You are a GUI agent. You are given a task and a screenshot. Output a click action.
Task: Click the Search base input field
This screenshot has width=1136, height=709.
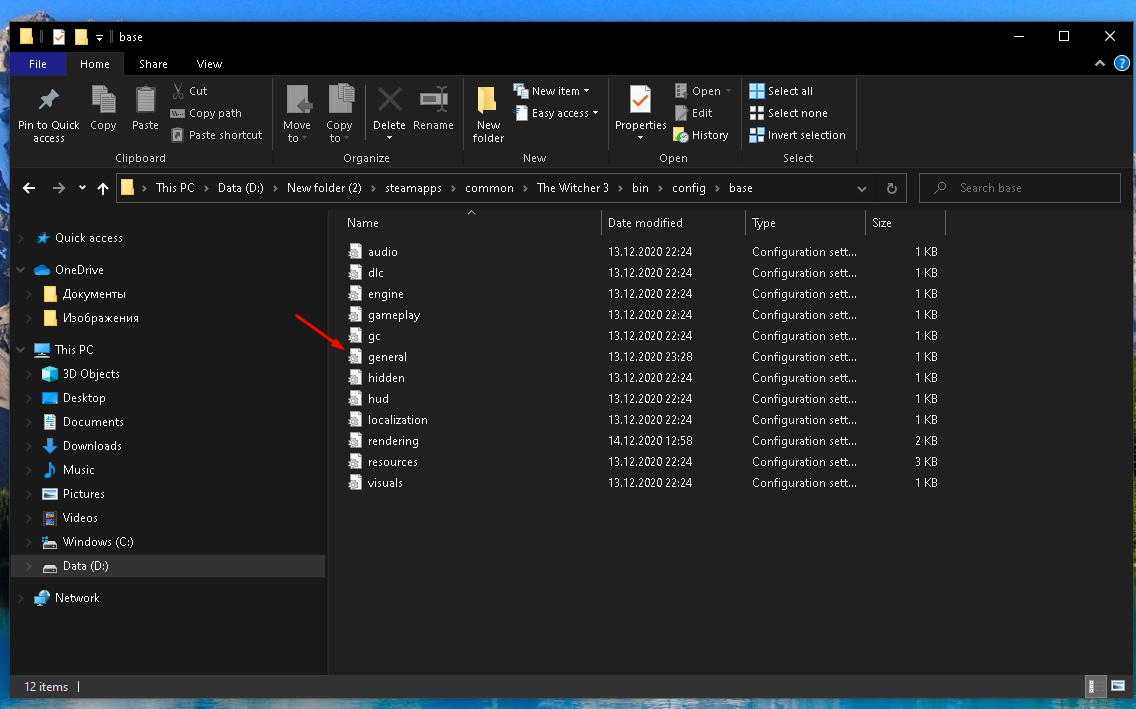1020,188
